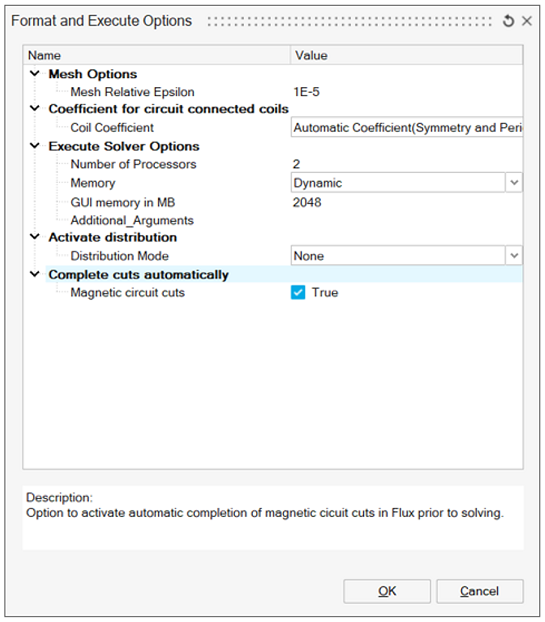This screenshot has width=545, height=622.
Task: Collapse the Mesh Options group
Action: click(35, 73)
